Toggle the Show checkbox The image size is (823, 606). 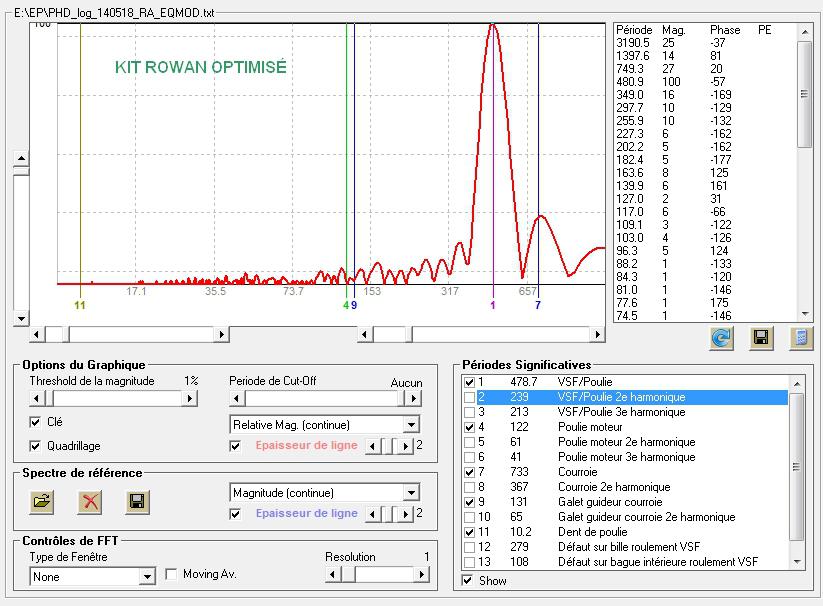tap(467, 580)
